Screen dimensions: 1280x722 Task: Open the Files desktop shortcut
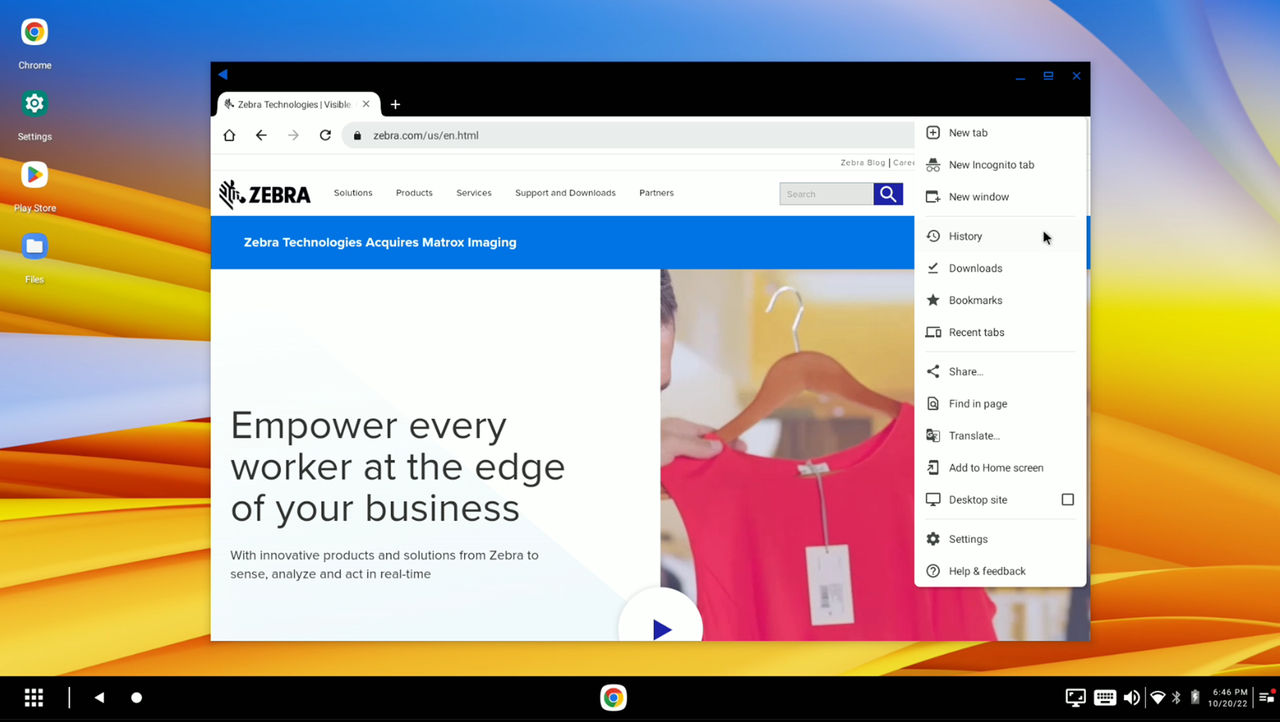pos(35,257)
